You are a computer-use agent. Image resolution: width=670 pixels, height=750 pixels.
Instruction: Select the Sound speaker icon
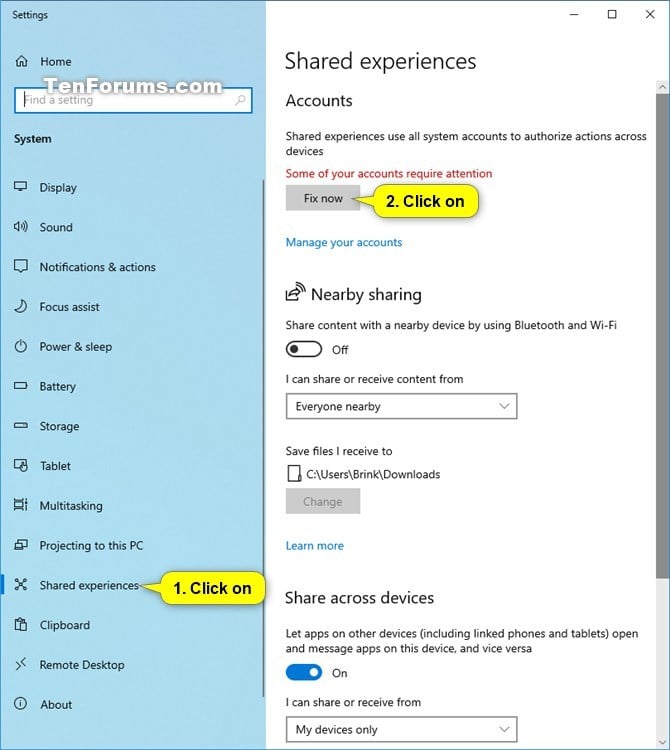[x=21, y=226]
